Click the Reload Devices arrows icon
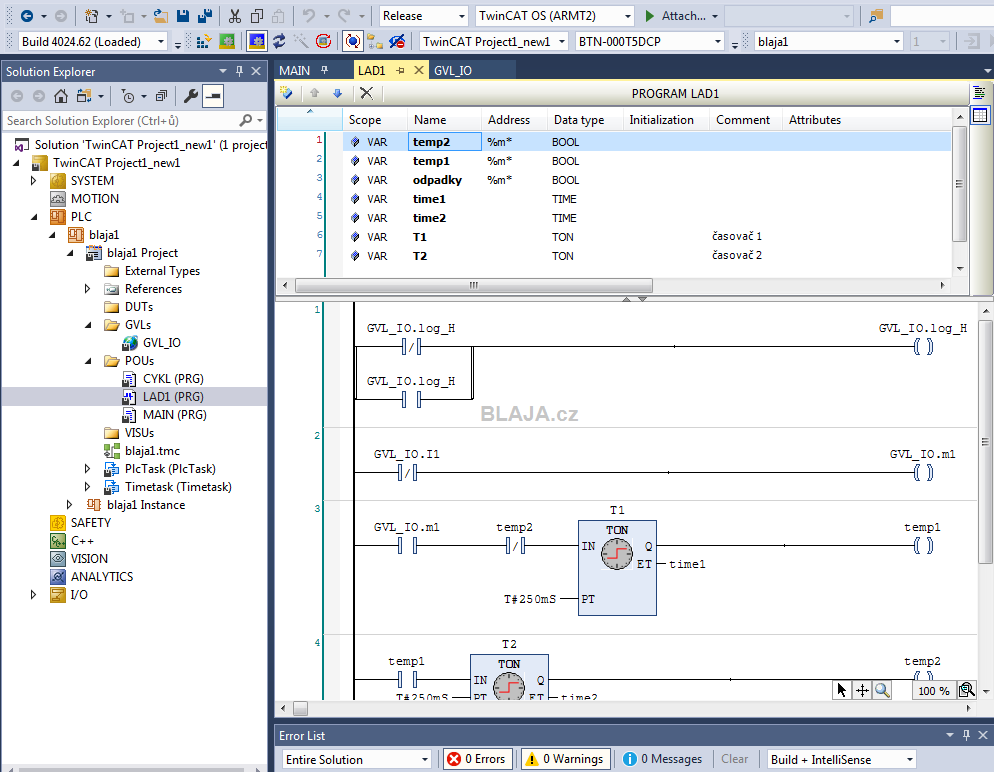This screenshot has width=994, height=772. (x=278, y=42)
